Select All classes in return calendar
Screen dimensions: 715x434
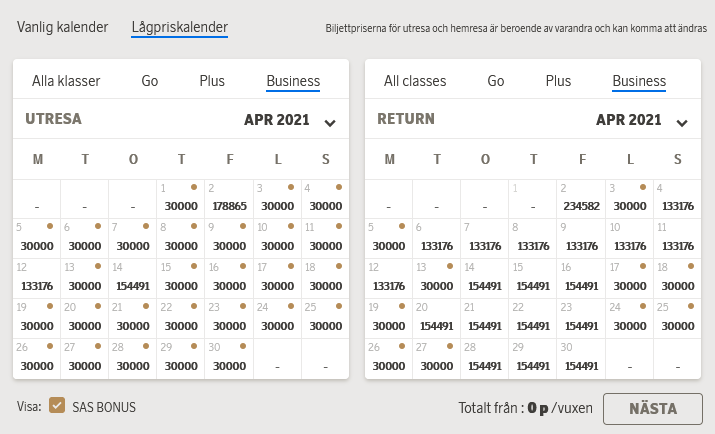click(x=415, y=81)
